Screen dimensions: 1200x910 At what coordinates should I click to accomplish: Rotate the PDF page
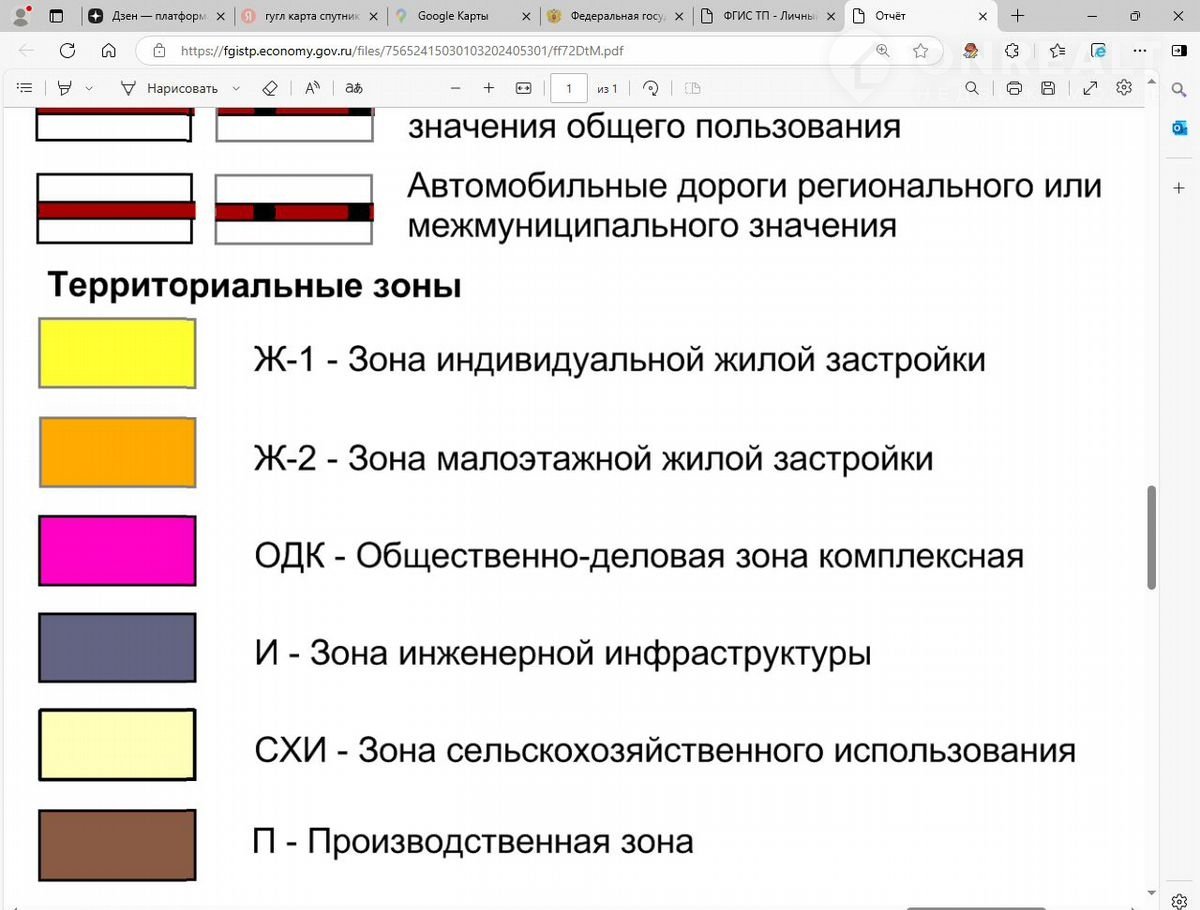point(651,88)
